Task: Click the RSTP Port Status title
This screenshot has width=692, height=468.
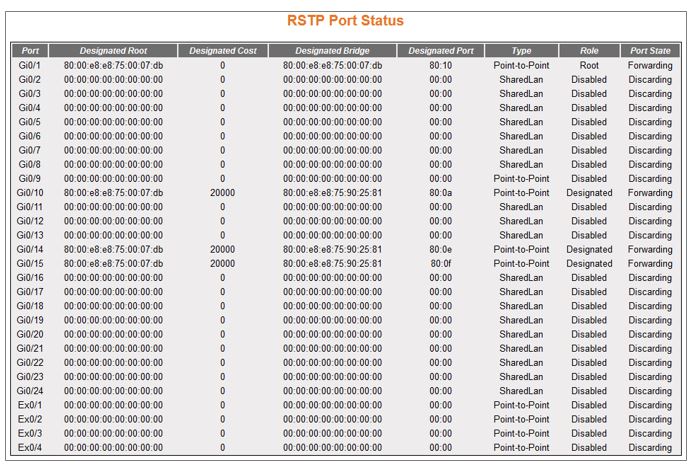Action: 345,20
